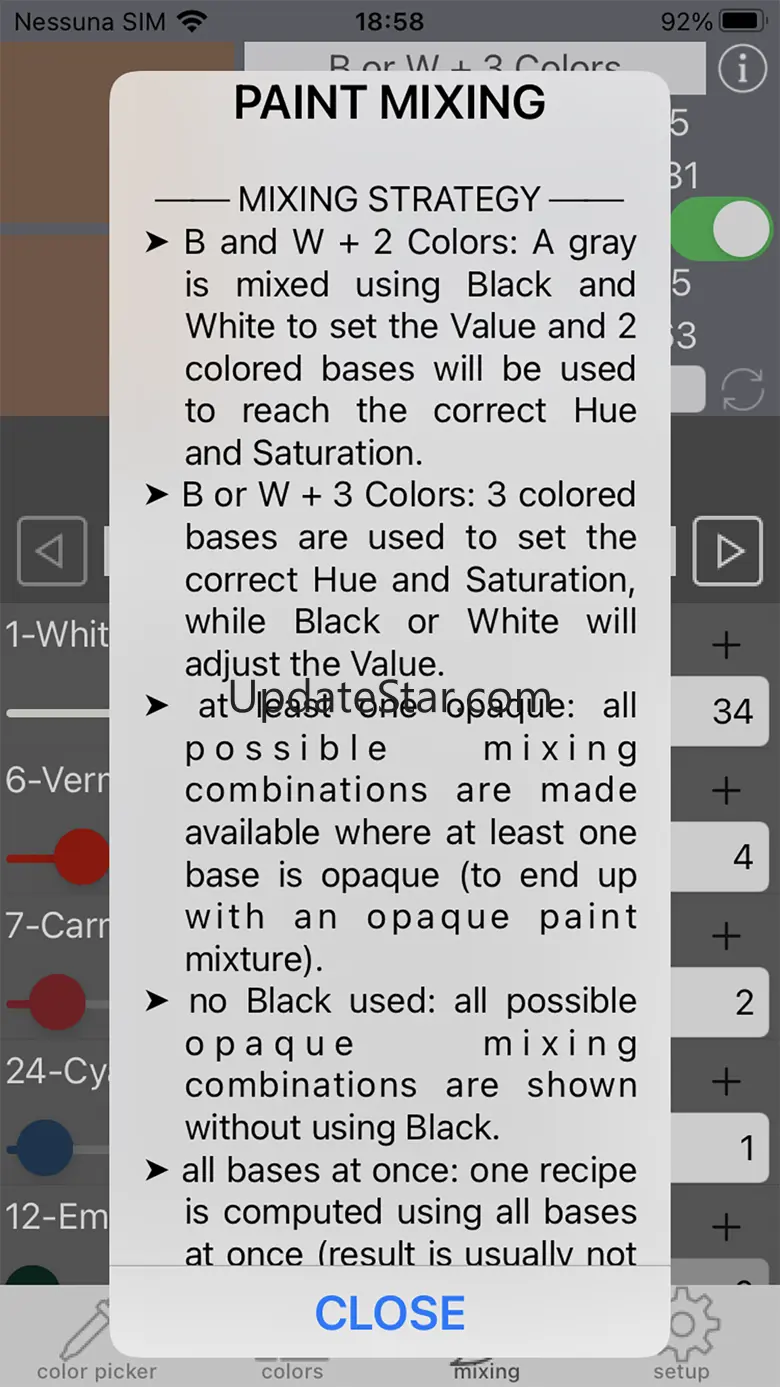The image size is (780, 1387).
Task: Go to previous recipe with left arrow
Action: point(52,551)
